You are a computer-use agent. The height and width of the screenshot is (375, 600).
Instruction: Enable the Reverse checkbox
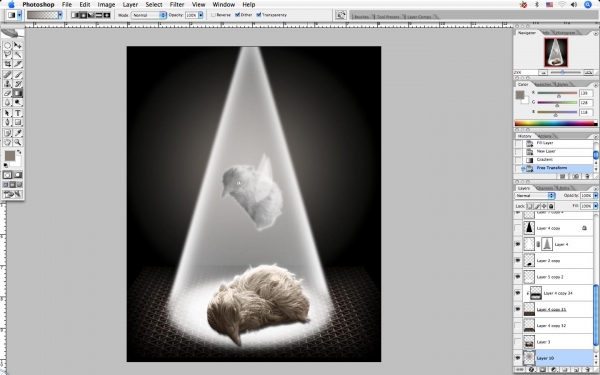213,15
